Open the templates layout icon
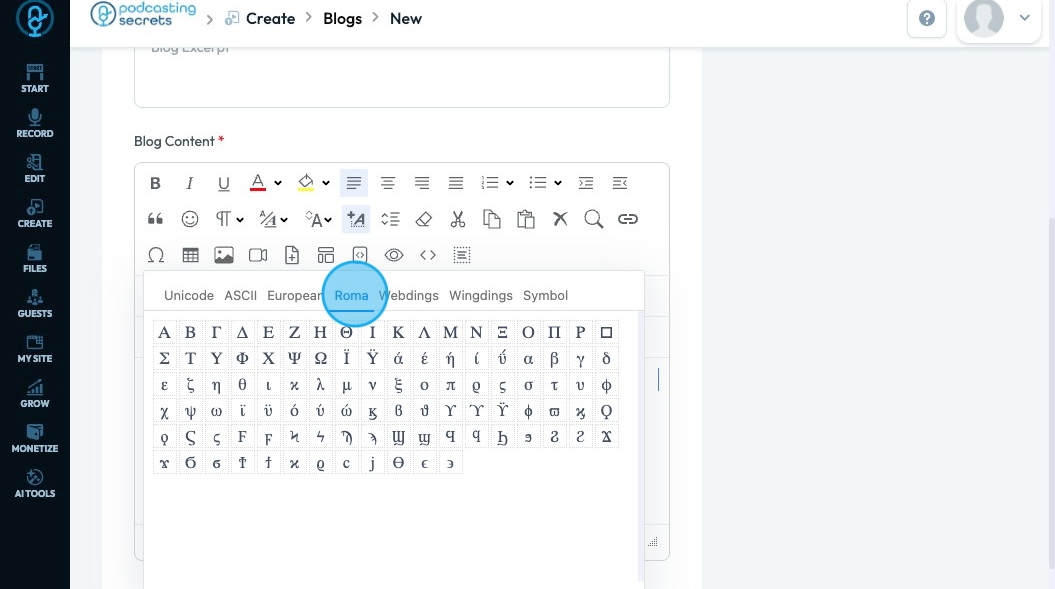This screenshot has width=1055, height=589. pos(326,255)
